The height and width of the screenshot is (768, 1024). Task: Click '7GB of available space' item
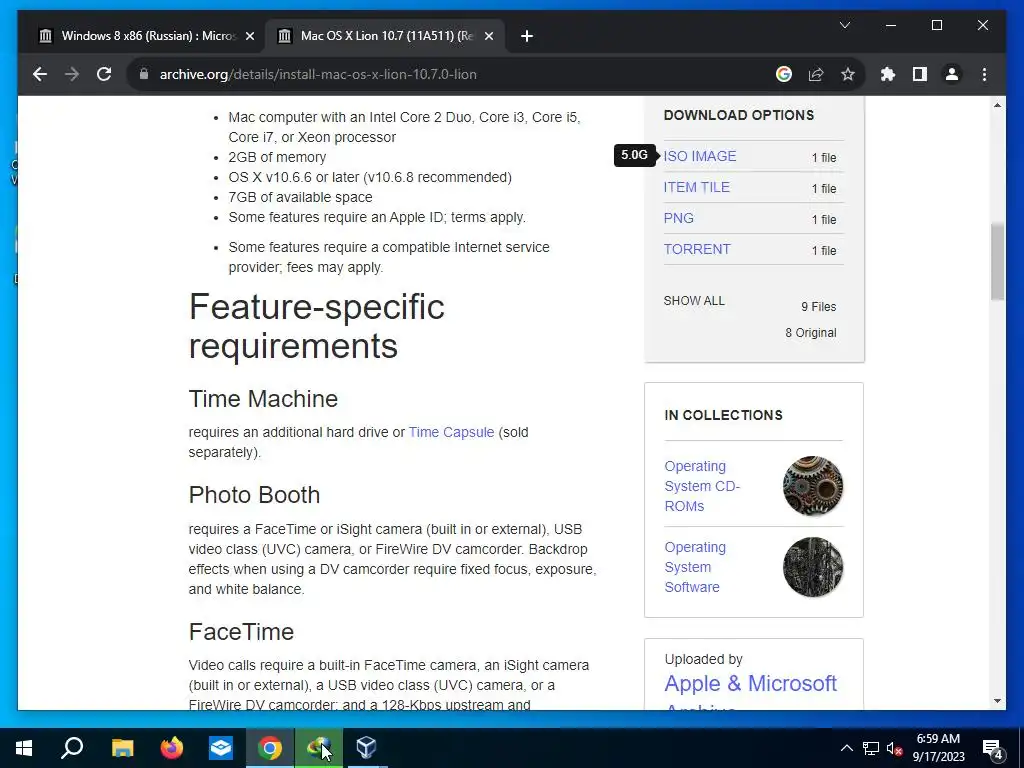[x=300, y=197]
